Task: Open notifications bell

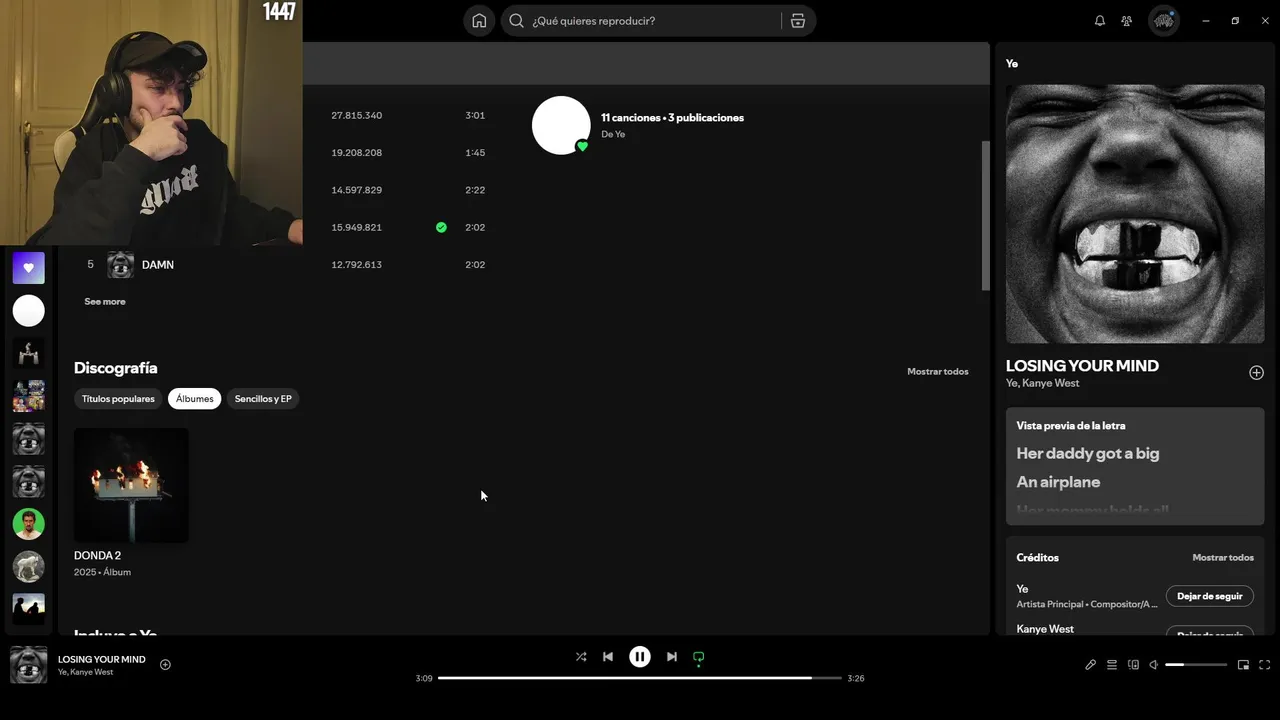Action: point(1100,21)
